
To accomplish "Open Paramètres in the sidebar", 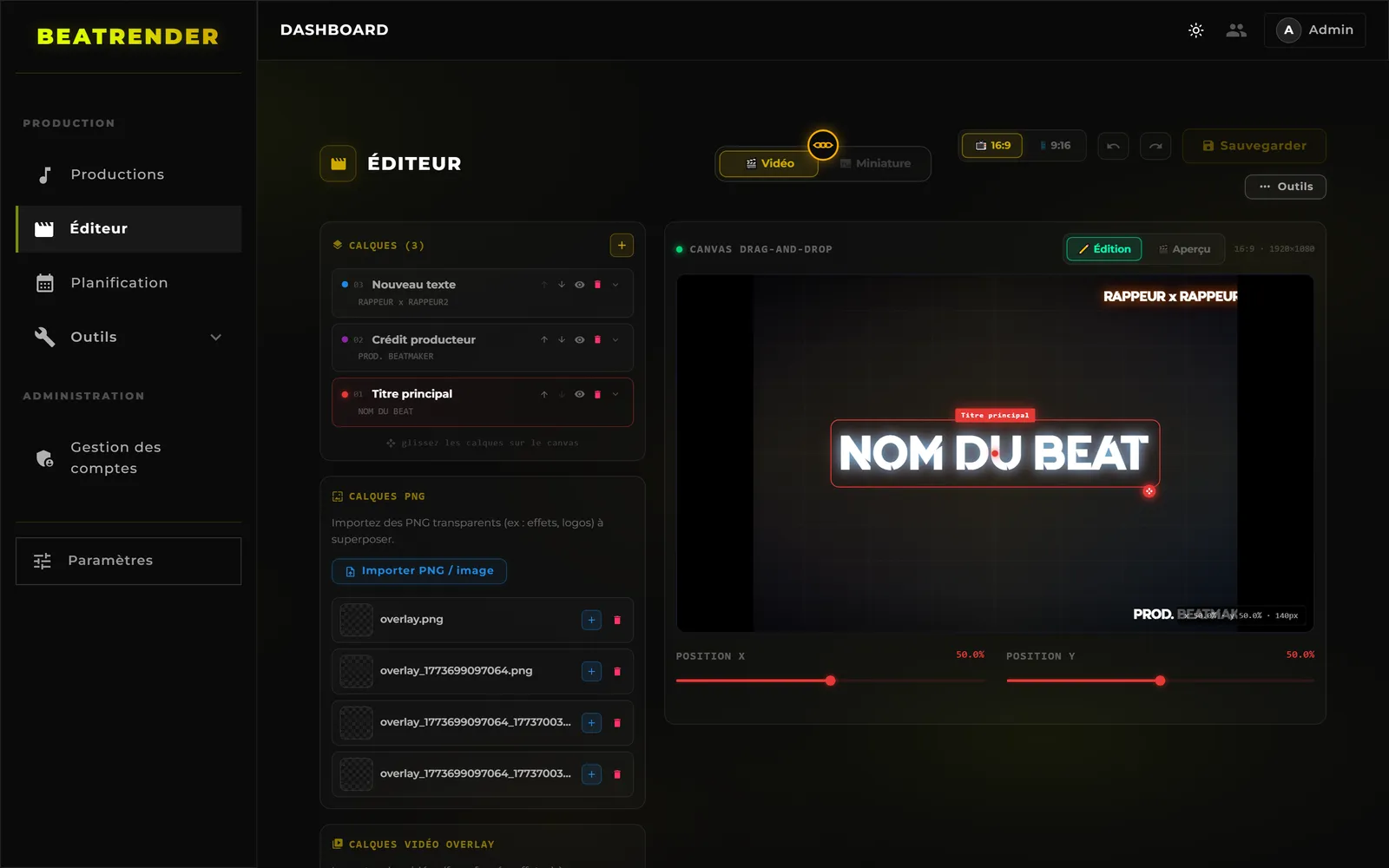I will click(x=128, y=561).
